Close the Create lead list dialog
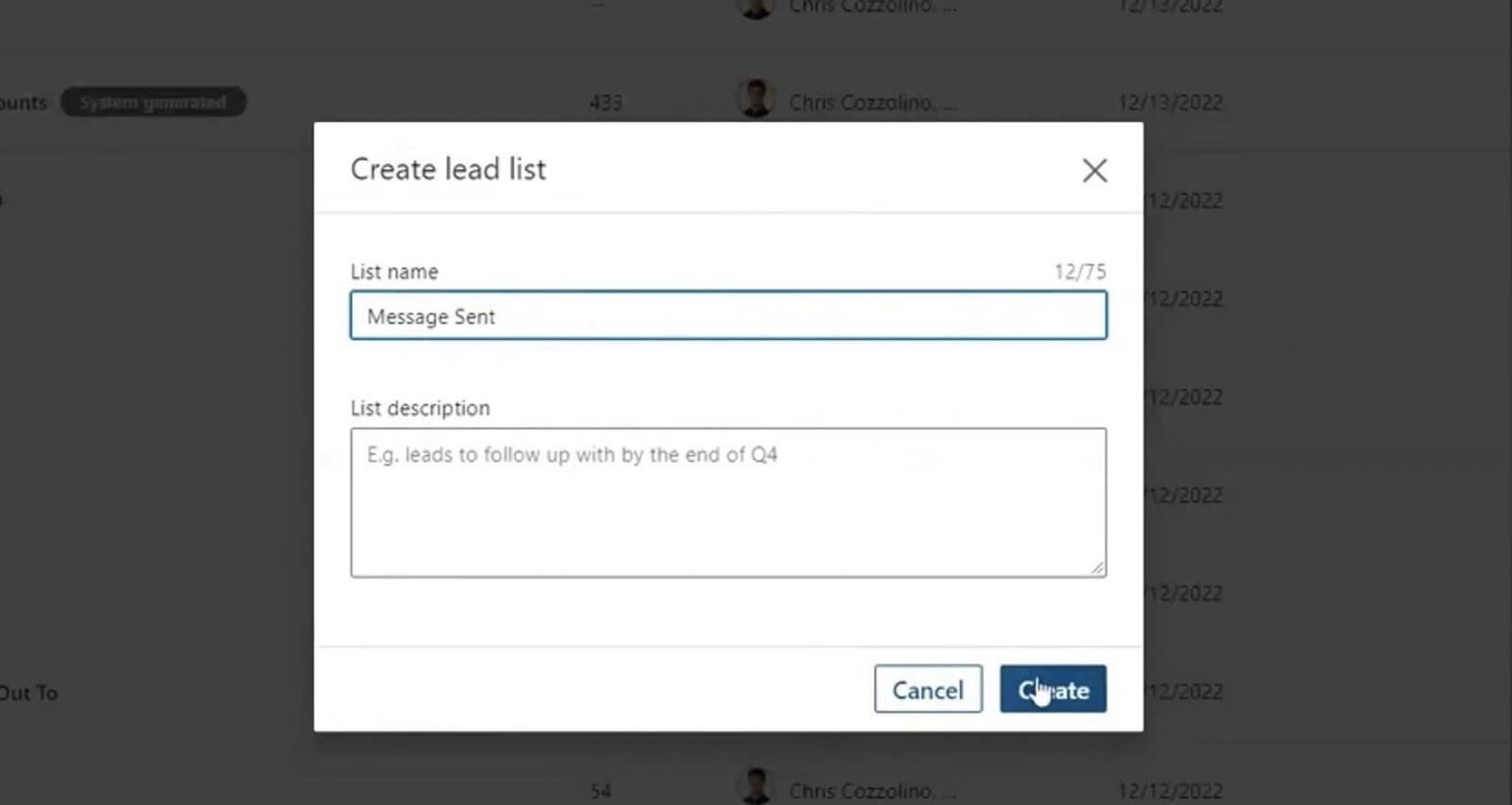Screen dimensions: 1512x805 [x=1094, y=170]
